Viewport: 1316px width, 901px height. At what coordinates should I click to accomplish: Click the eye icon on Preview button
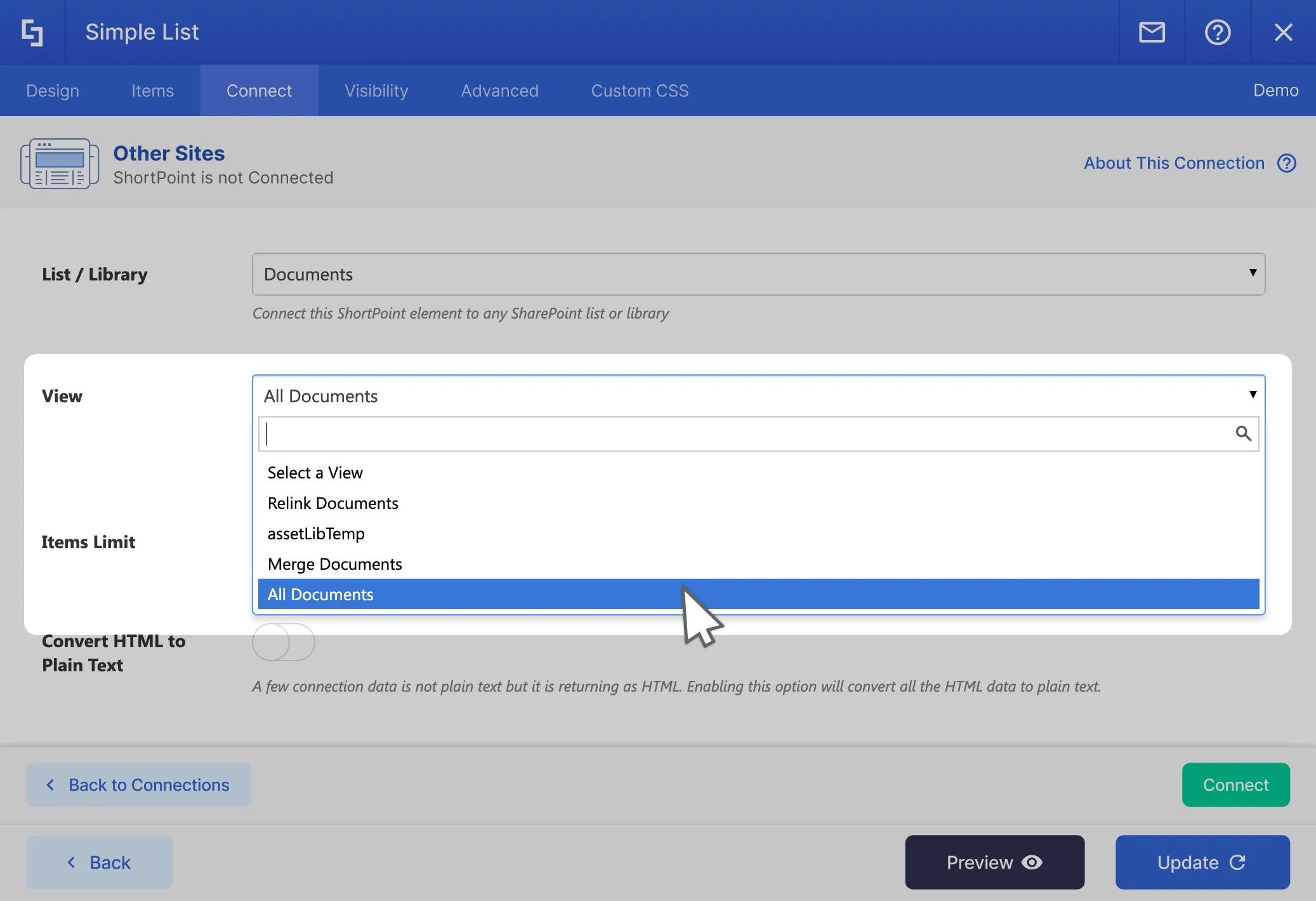click(x=1032, y=862)
